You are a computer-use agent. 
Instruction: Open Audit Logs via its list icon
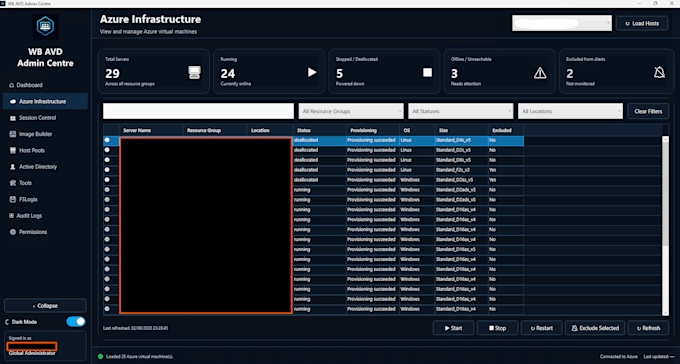click(12, 216)
